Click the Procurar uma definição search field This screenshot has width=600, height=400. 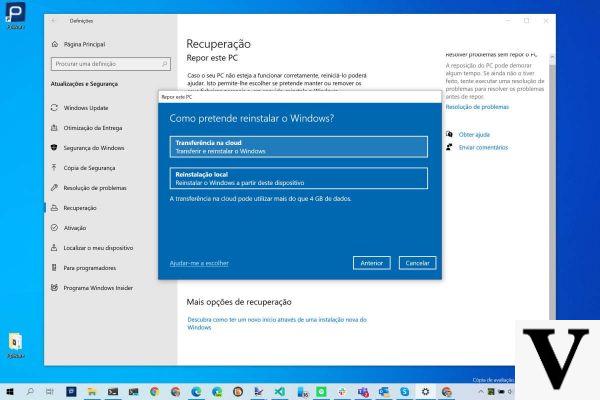tap(111, 64)
